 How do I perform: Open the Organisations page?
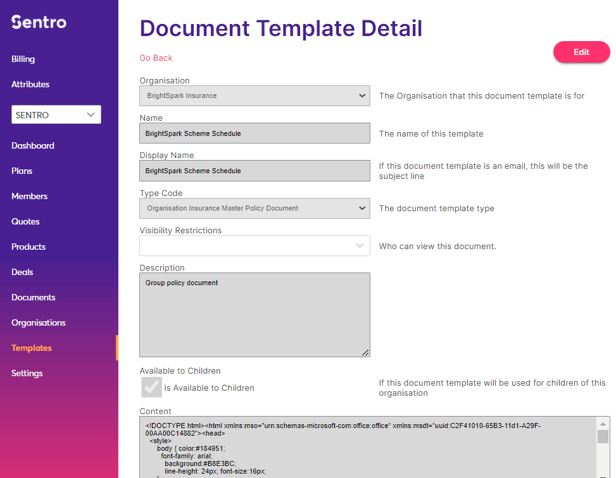[x=38, y=322]
